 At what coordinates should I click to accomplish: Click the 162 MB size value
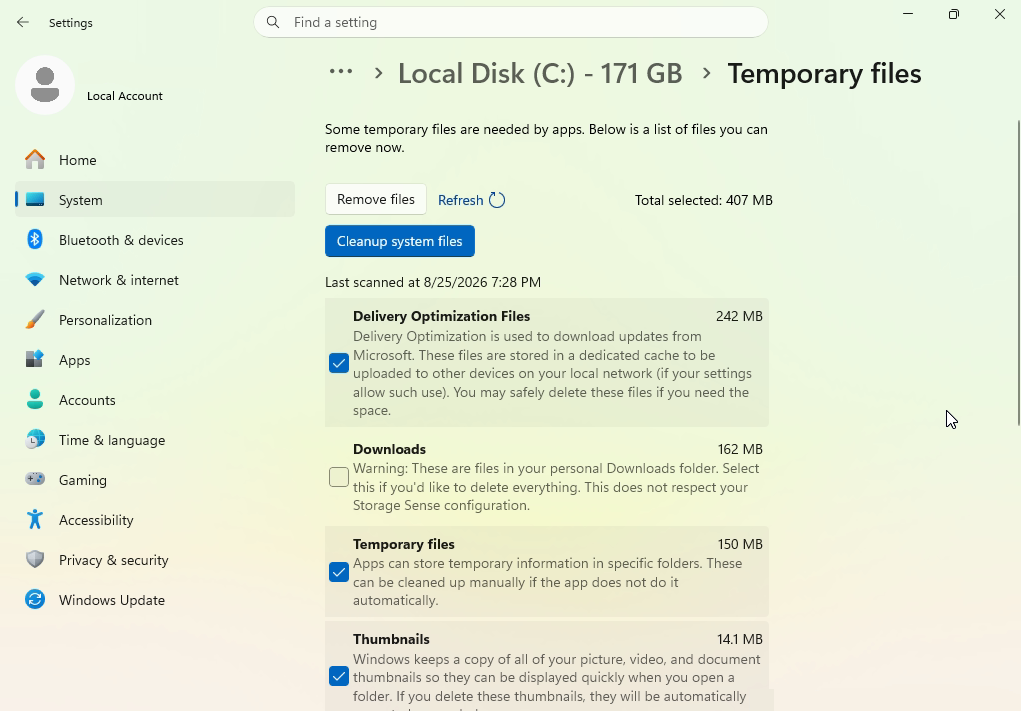pyautogui.click(x=740, y=449)
